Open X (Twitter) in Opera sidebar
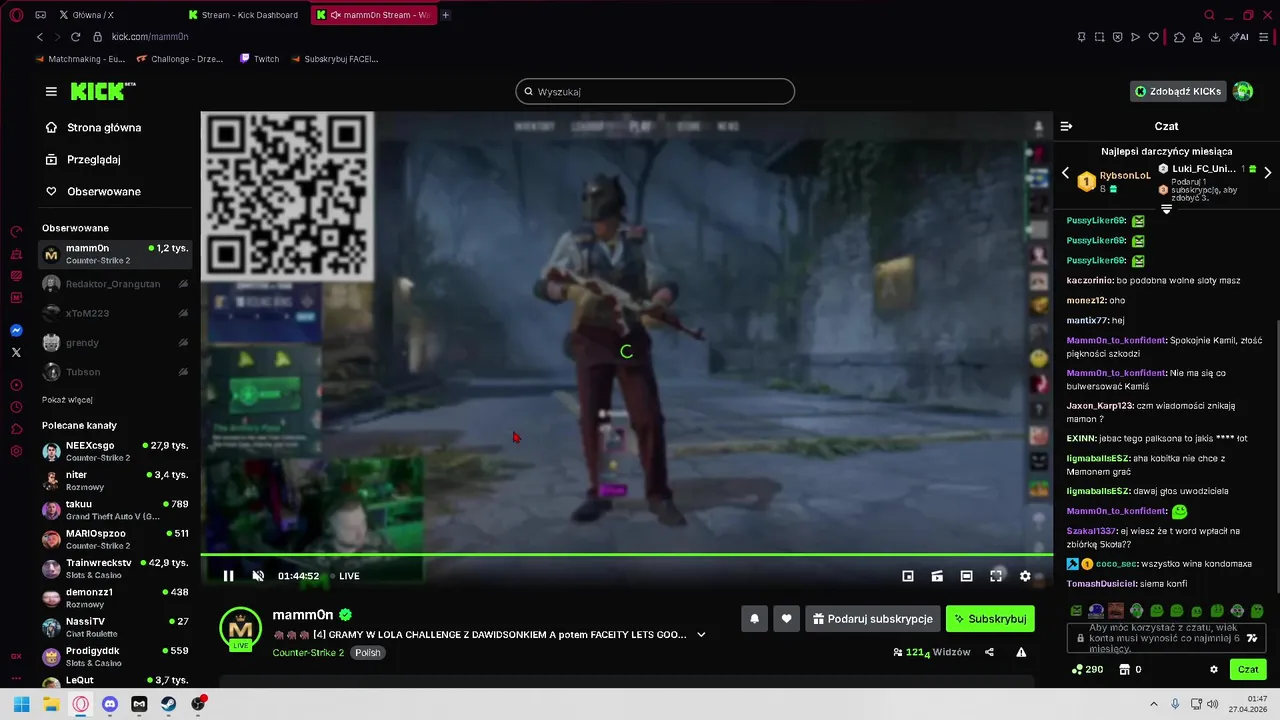 point(16,353)
